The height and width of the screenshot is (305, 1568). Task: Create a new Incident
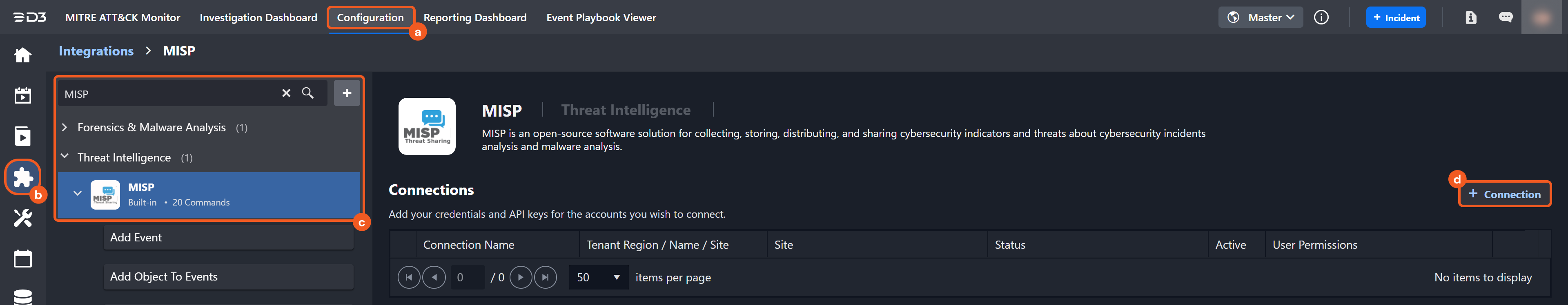click(1395, 18)
